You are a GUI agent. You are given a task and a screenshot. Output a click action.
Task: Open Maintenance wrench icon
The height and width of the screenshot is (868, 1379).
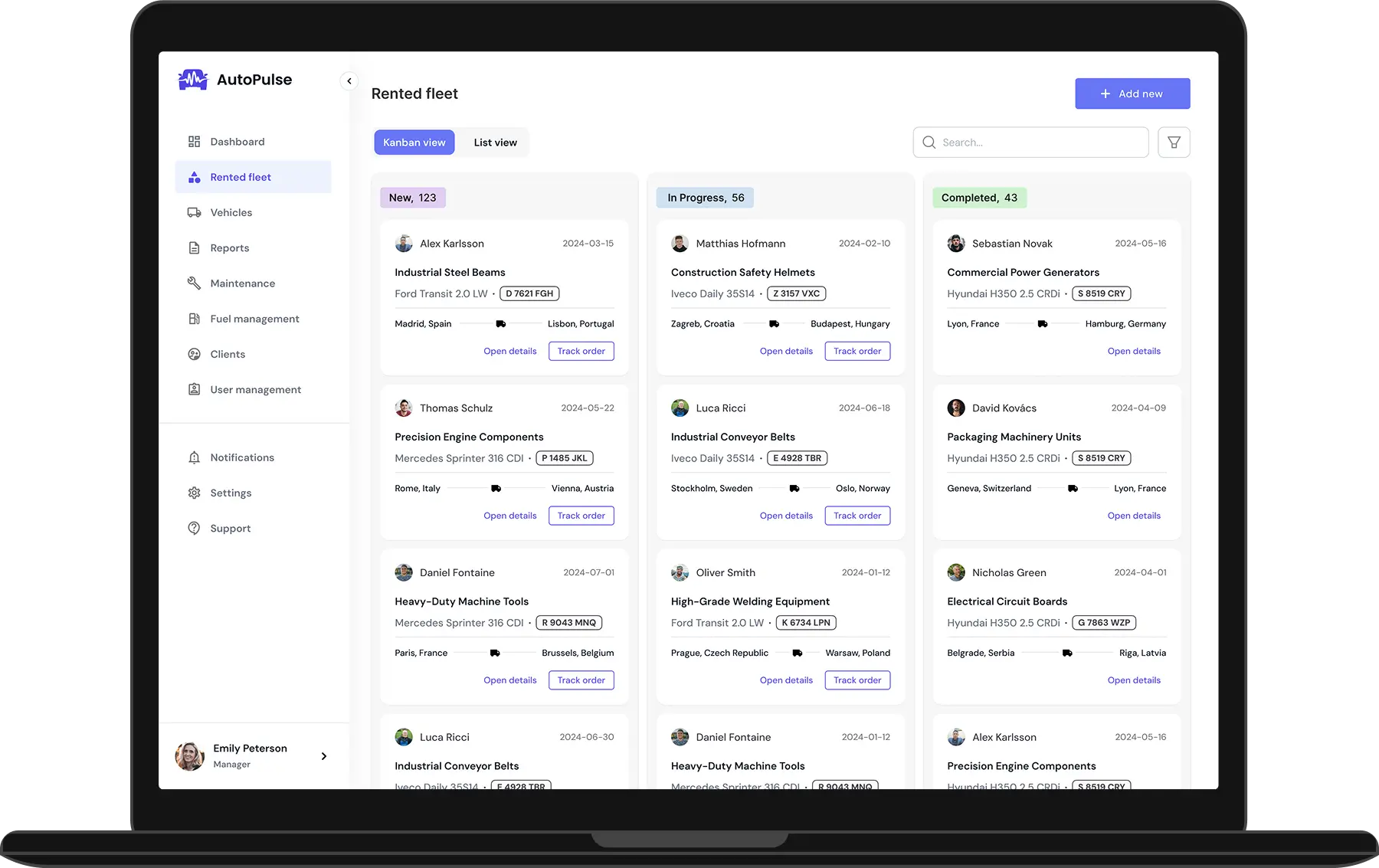(195, 283)
